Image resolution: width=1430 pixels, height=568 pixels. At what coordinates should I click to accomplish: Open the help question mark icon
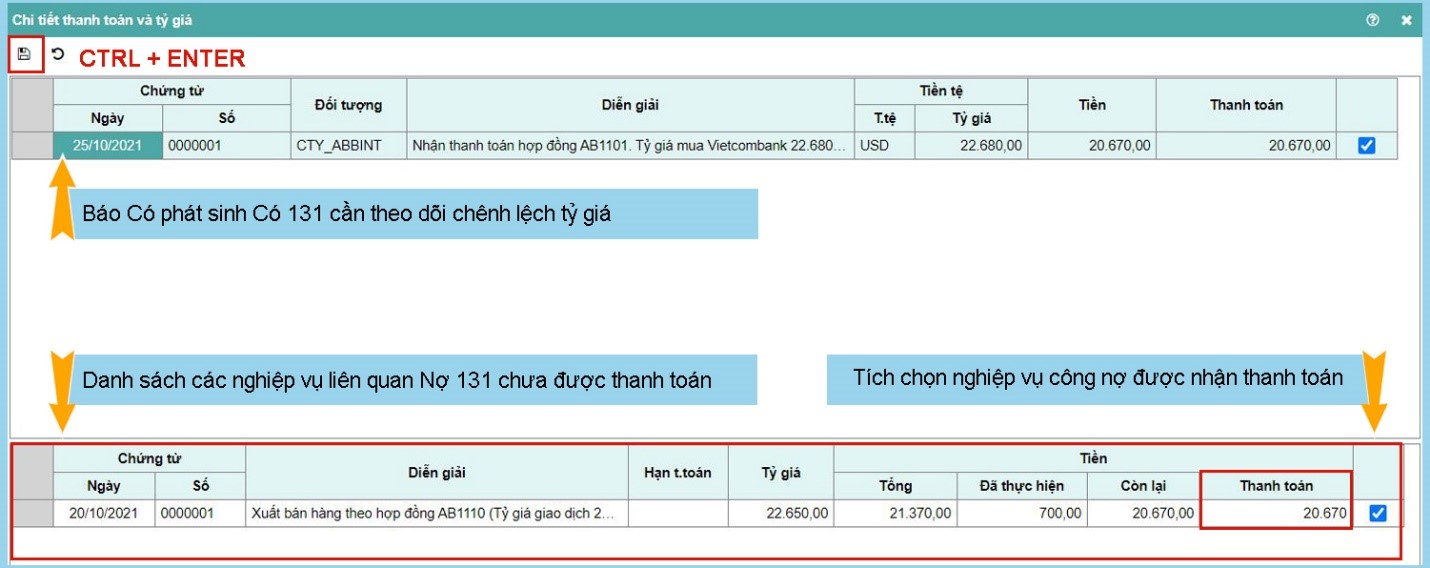(x=1373, y=20)
